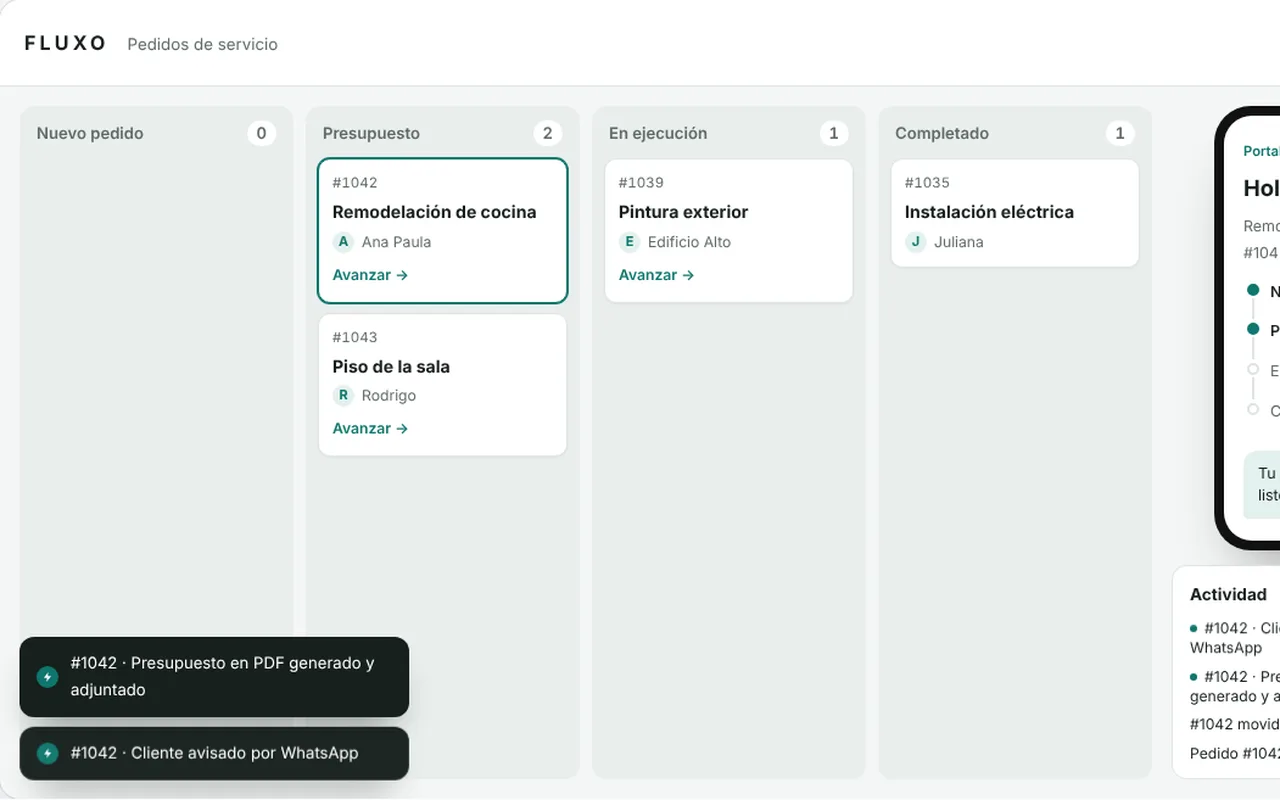Click the Actividad panel heading
The height and width of the screenshot is (800, 1280).
(1228, 594)
